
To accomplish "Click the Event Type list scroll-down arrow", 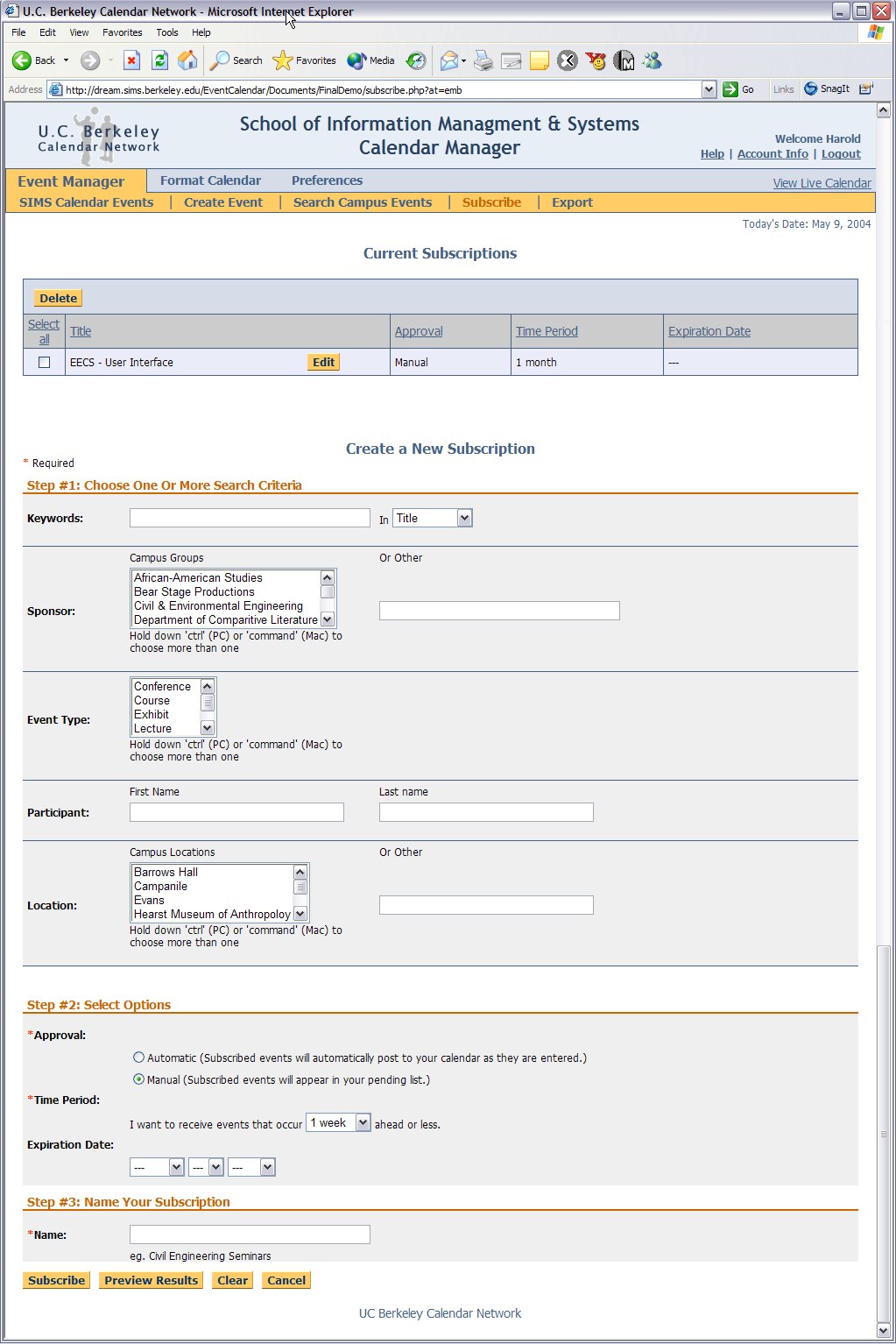I will pyautogui.click(x=208, y=728).
